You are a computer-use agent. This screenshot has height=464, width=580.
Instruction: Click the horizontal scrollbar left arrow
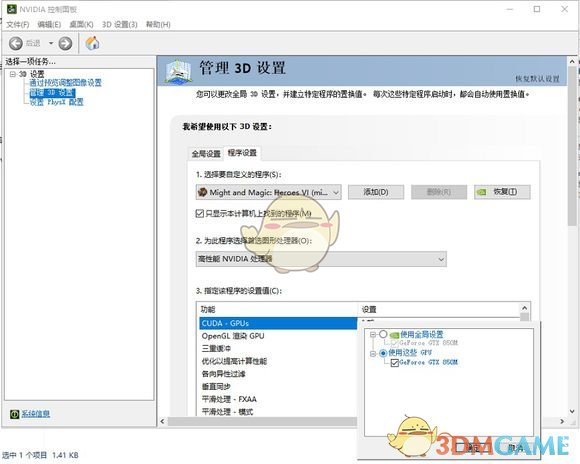click(x=162, y=421)
